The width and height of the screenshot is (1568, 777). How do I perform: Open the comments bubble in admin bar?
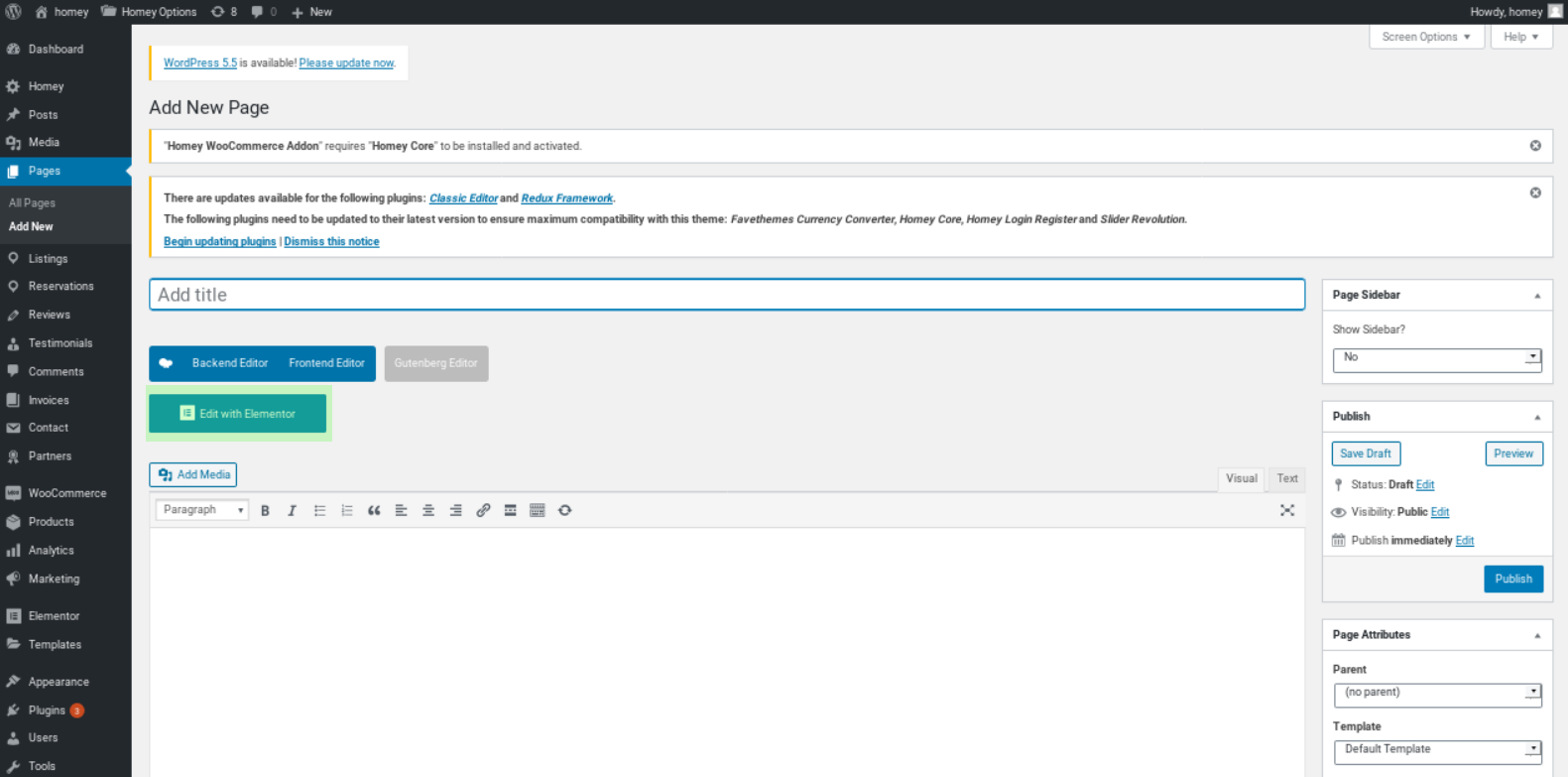264,12
